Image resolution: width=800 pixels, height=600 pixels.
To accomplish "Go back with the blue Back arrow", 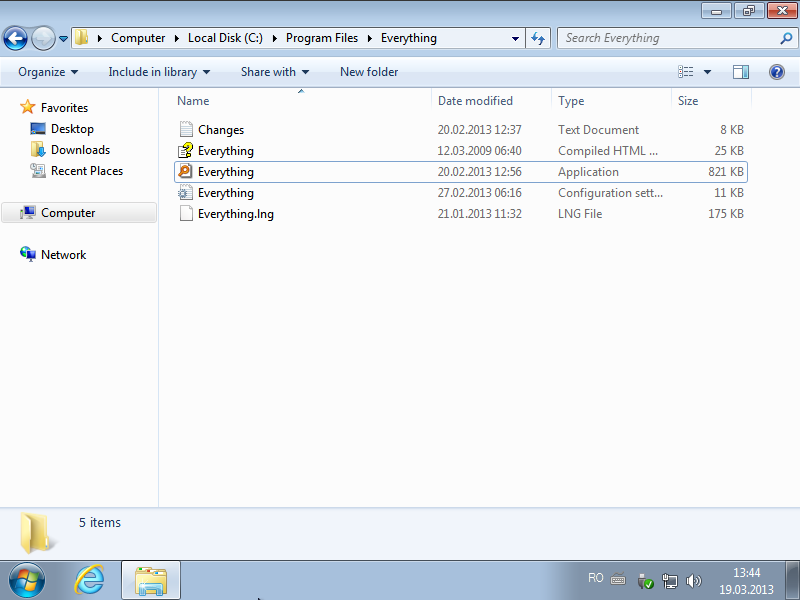I will (x=15, y=38).
